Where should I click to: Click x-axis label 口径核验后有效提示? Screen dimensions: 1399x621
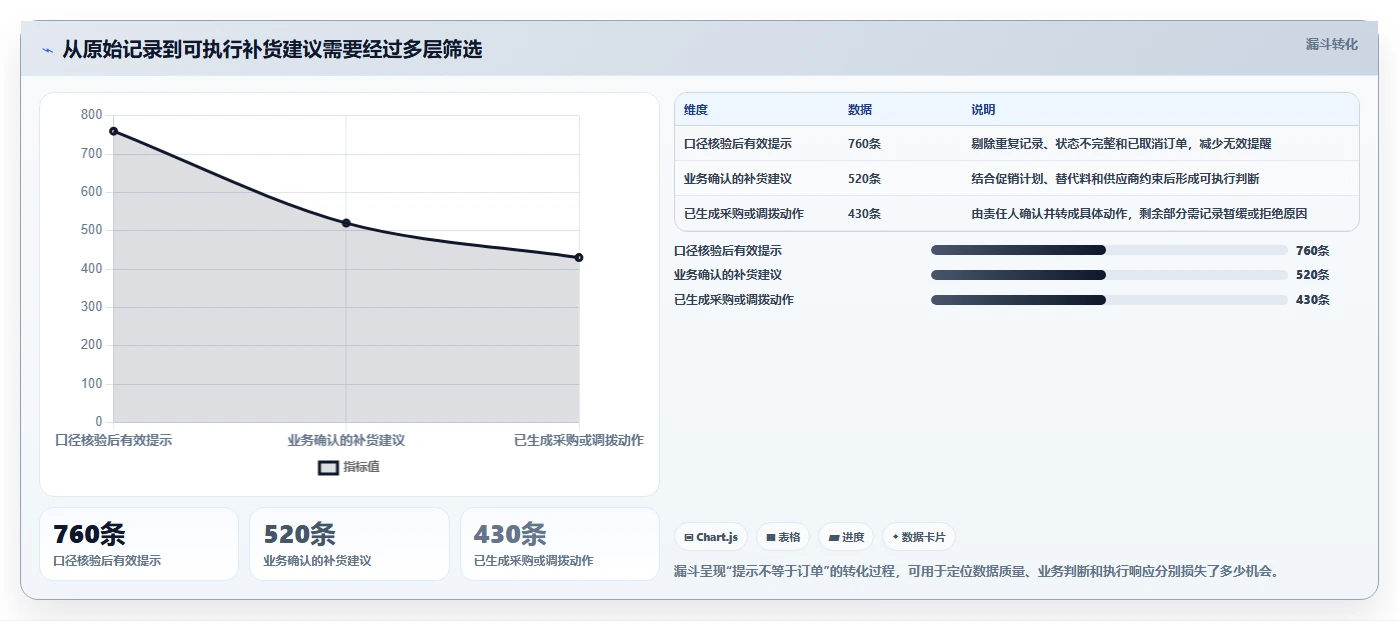pos(113,440)
